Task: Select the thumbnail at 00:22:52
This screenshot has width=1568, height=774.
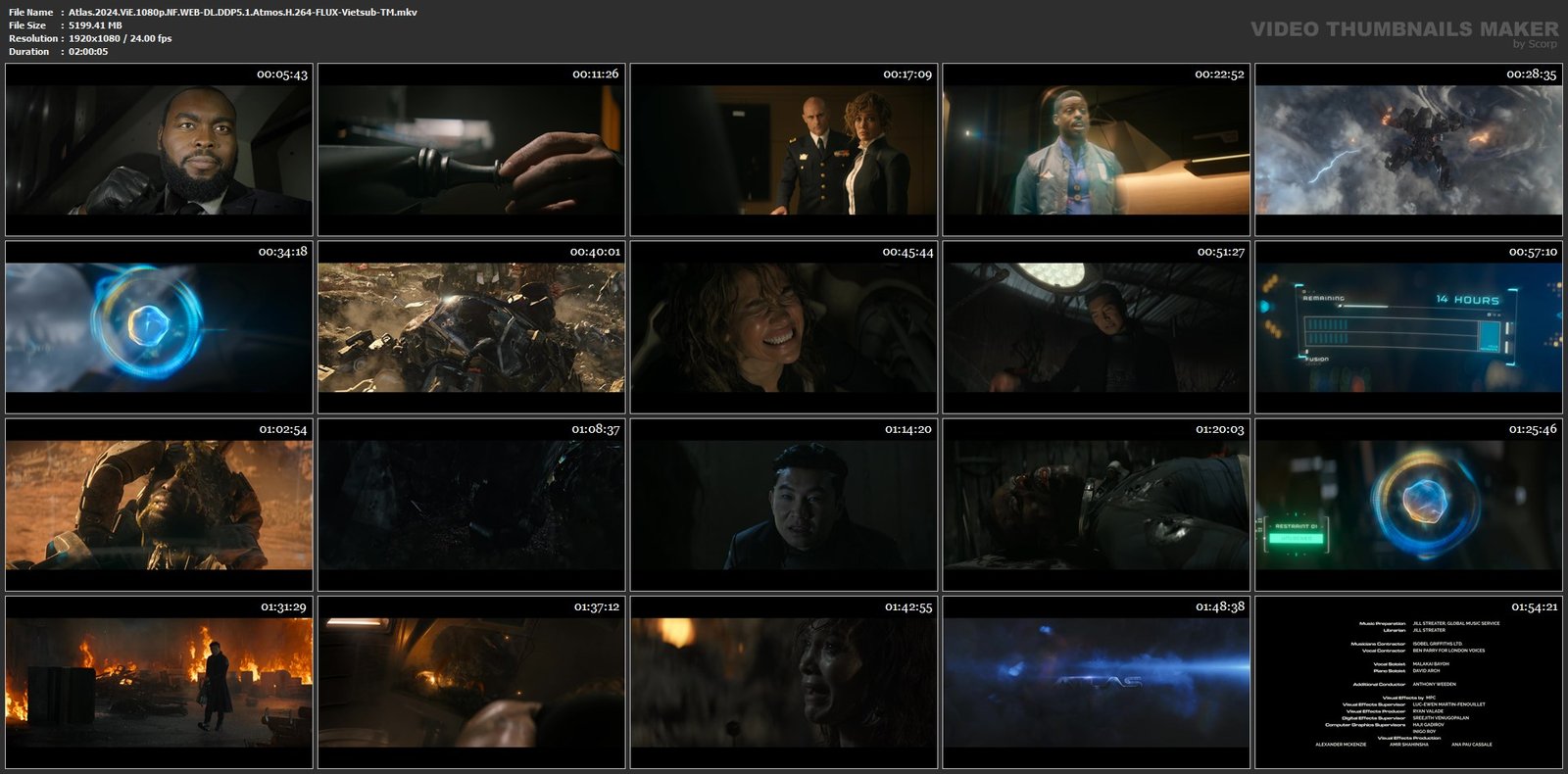Action: pyautogui.click(x=1097, y=150)
